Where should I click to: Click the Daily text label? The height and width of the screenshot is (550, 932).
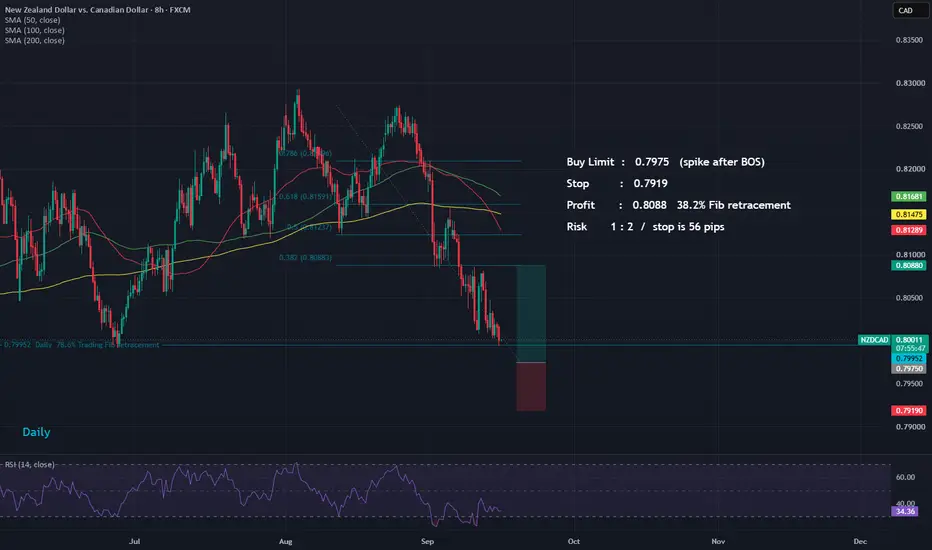click(x=36, y=432)
